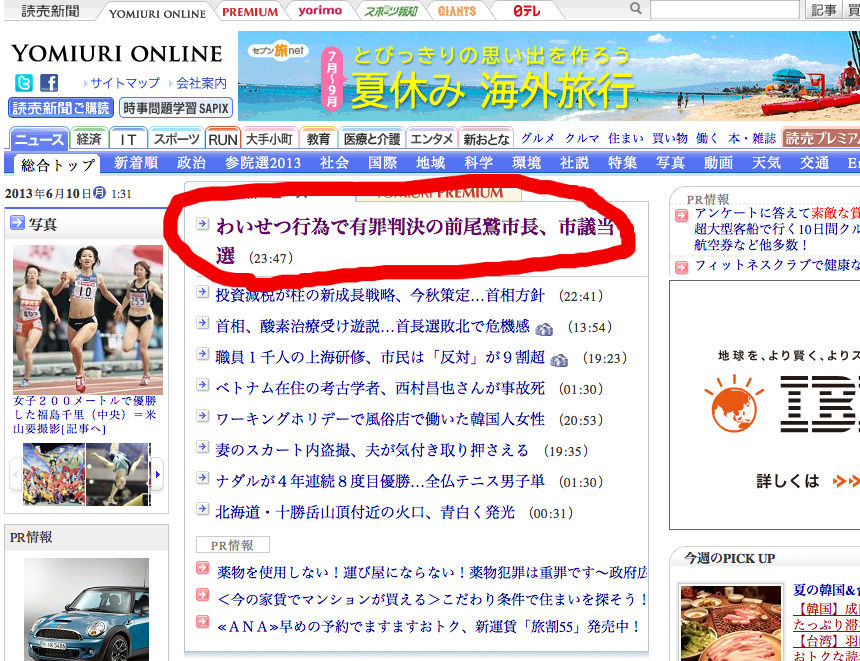Image resolution: width=860 pixels, height=661 pixels.
Task: Open headline 妻のスカート内盗撮
Action: pos(372,450)
